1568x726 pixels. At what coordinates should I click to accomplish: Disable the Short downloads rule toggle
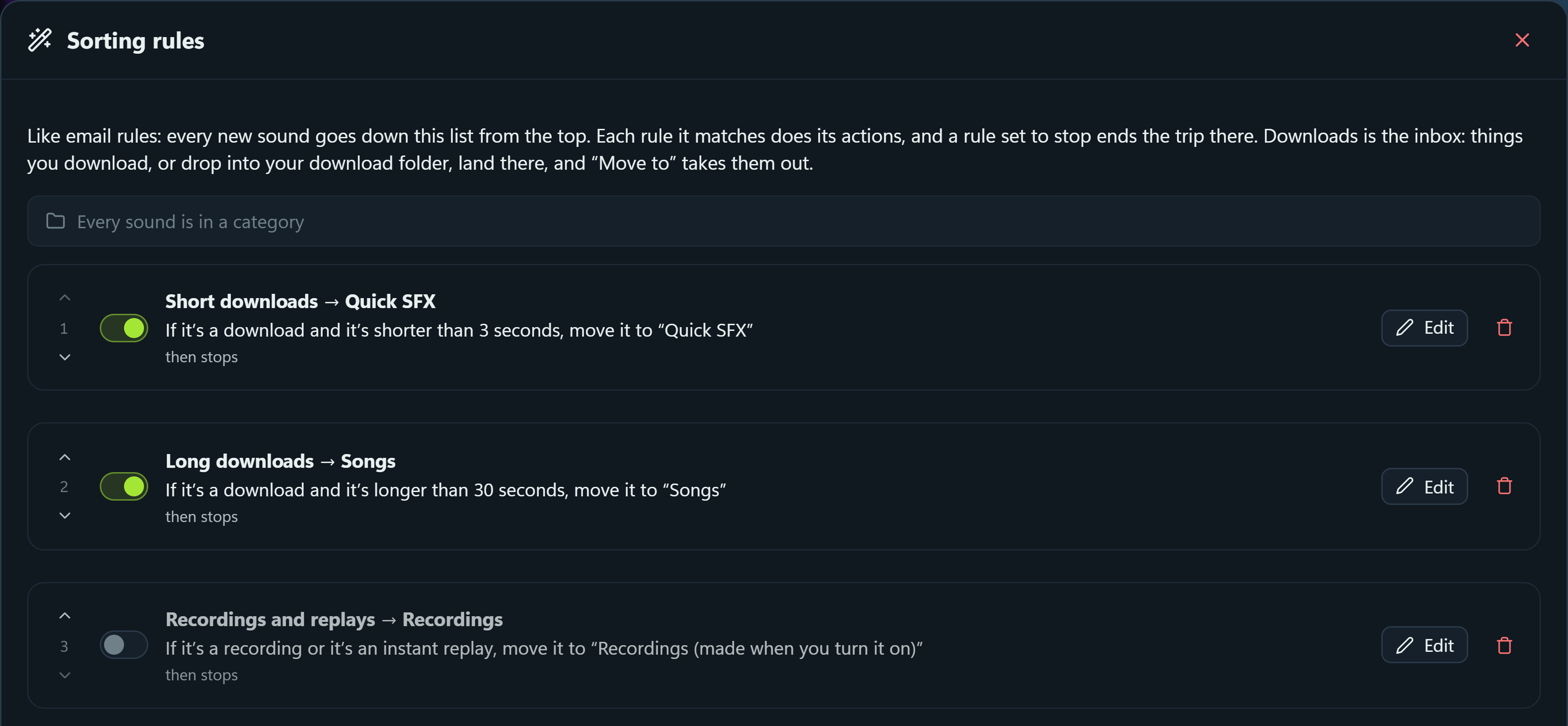[x=124, y=328]
